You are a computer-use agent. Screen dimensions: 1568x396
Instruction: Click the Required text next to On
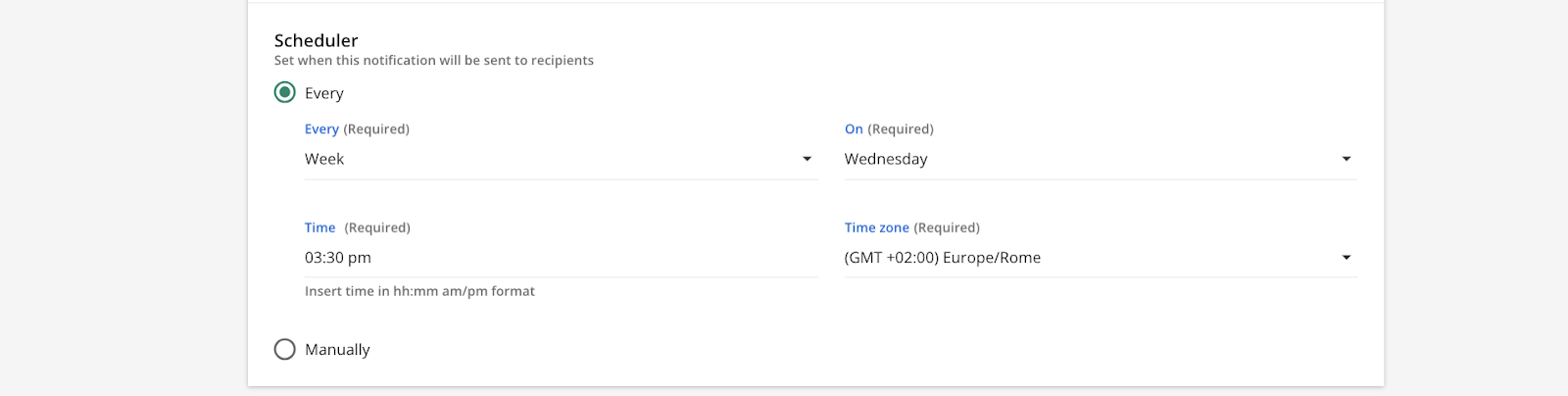tap(901, 129)
